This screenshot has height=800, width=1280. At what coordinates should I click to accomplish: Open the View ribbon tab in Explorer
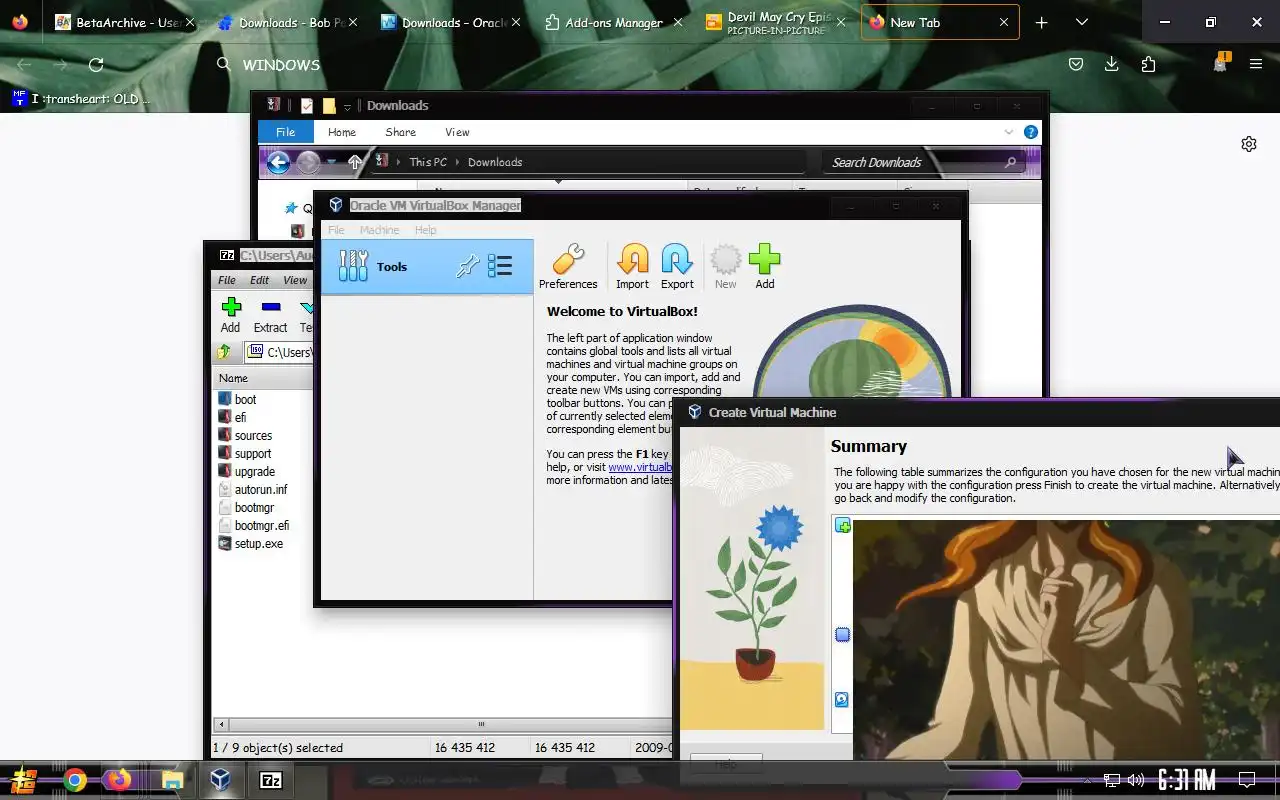(457, 132)
